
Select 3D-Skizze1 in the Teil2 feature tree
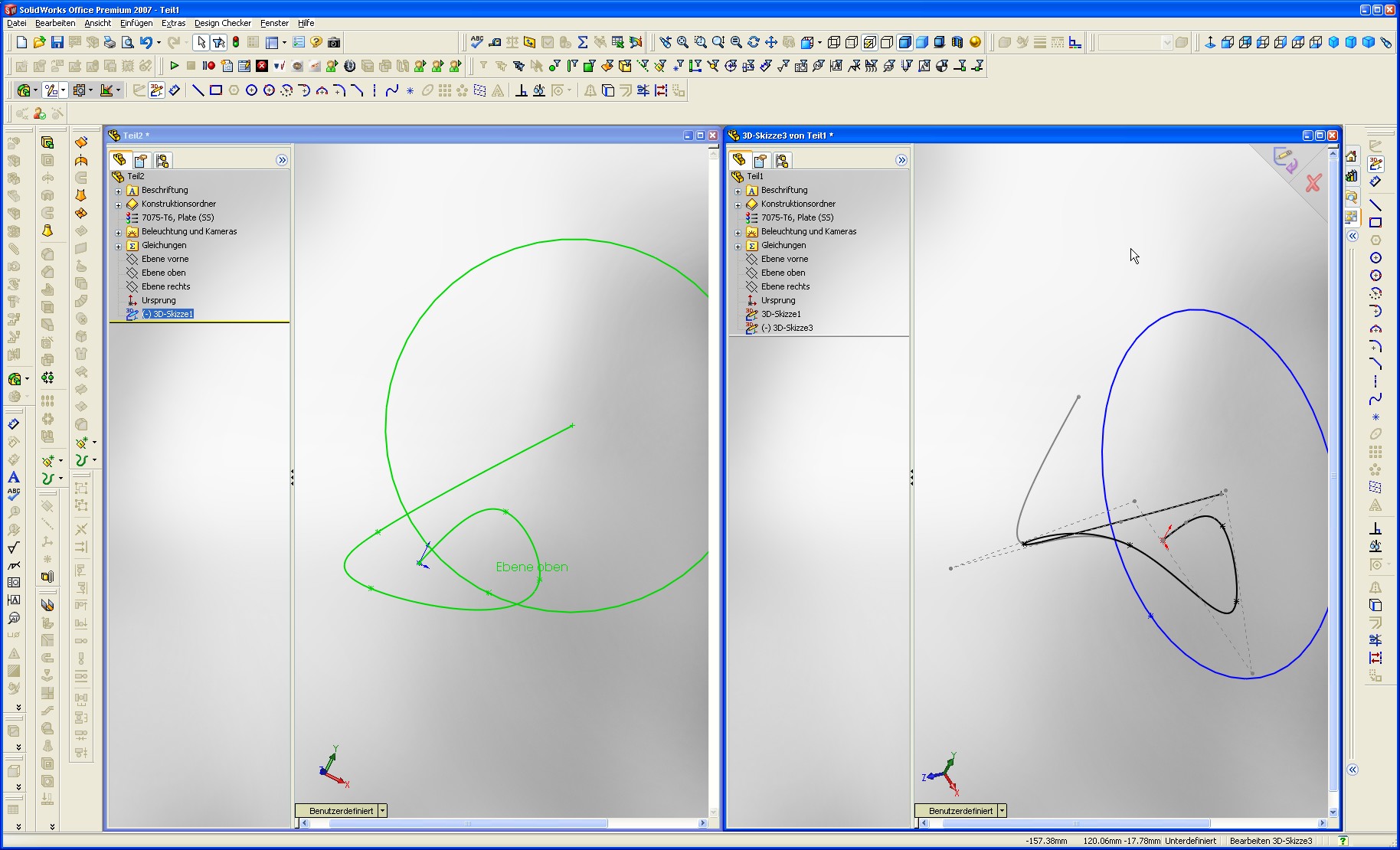click(168, 314)
